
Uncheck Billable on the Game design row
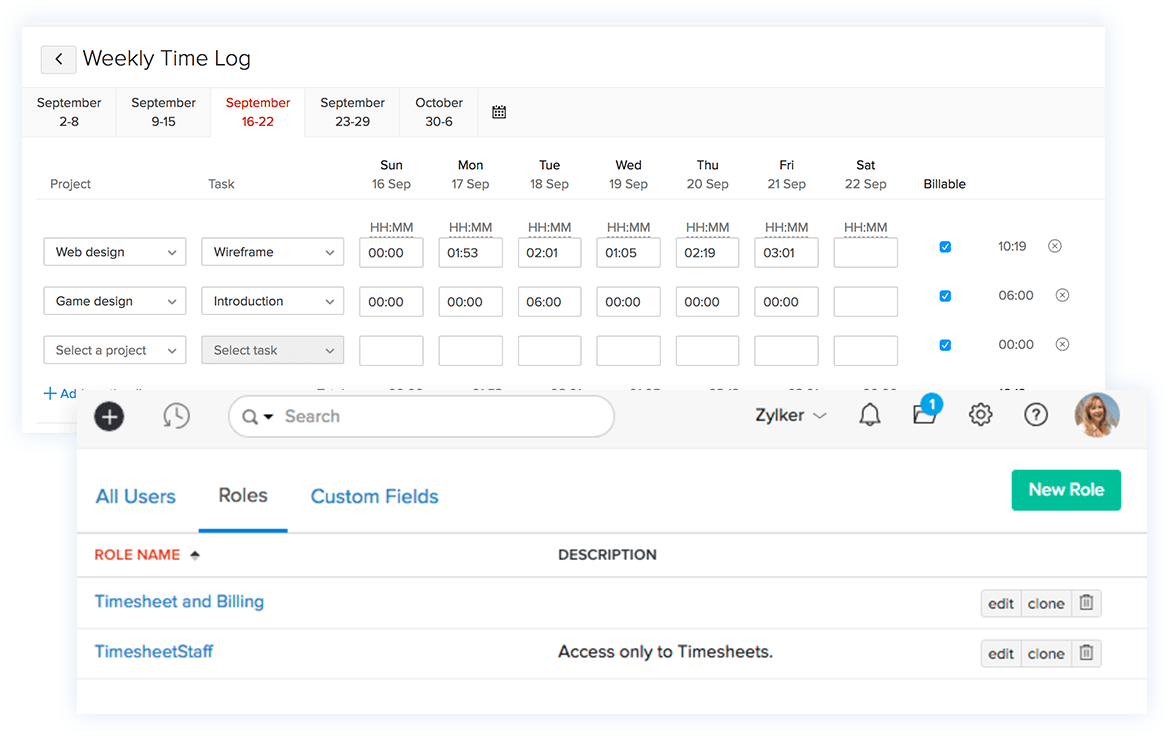(x=944, y=295)
